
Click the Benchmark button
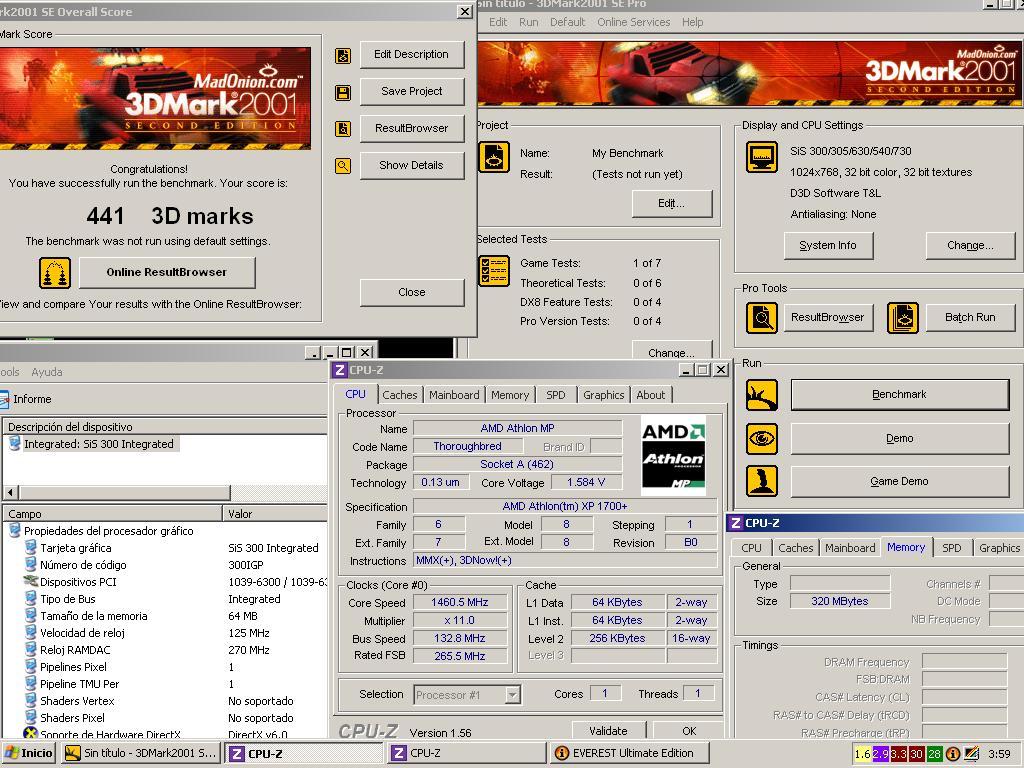tap(899, 394)
